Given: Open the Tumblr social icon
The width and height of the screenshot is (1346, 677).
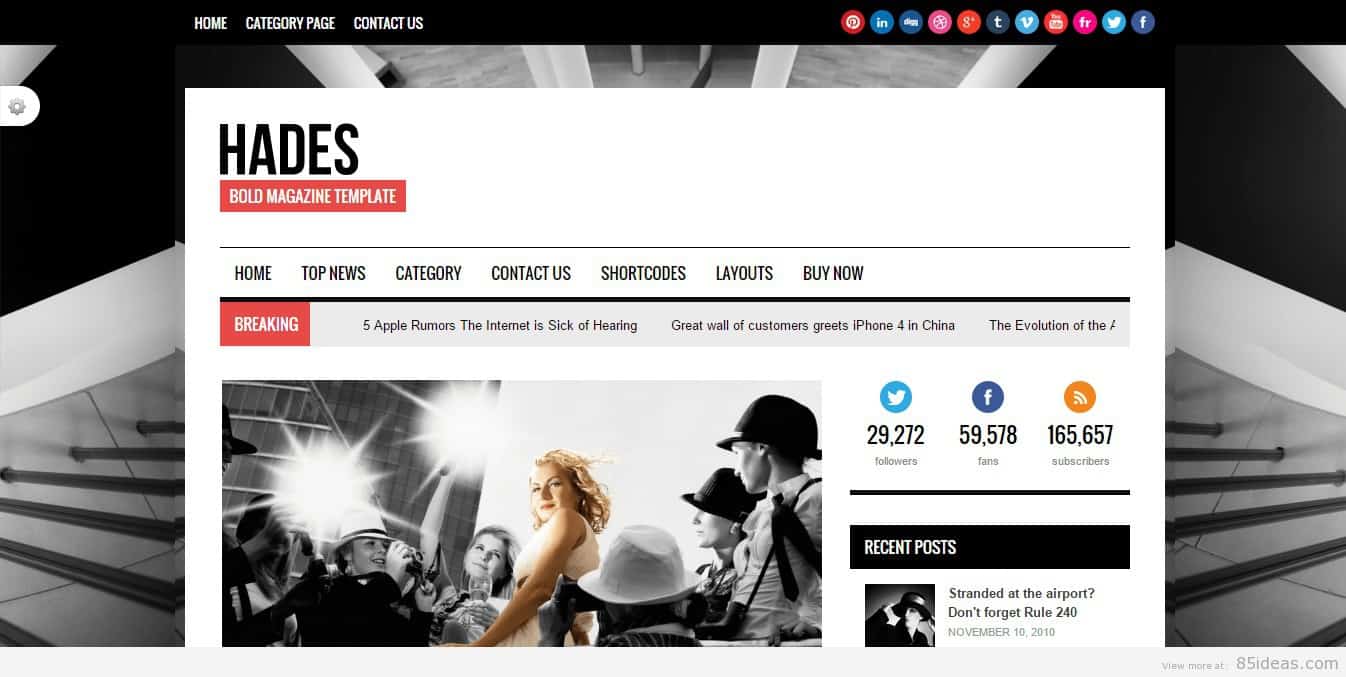Looking at the screenshot, I should tap(997, 22).
